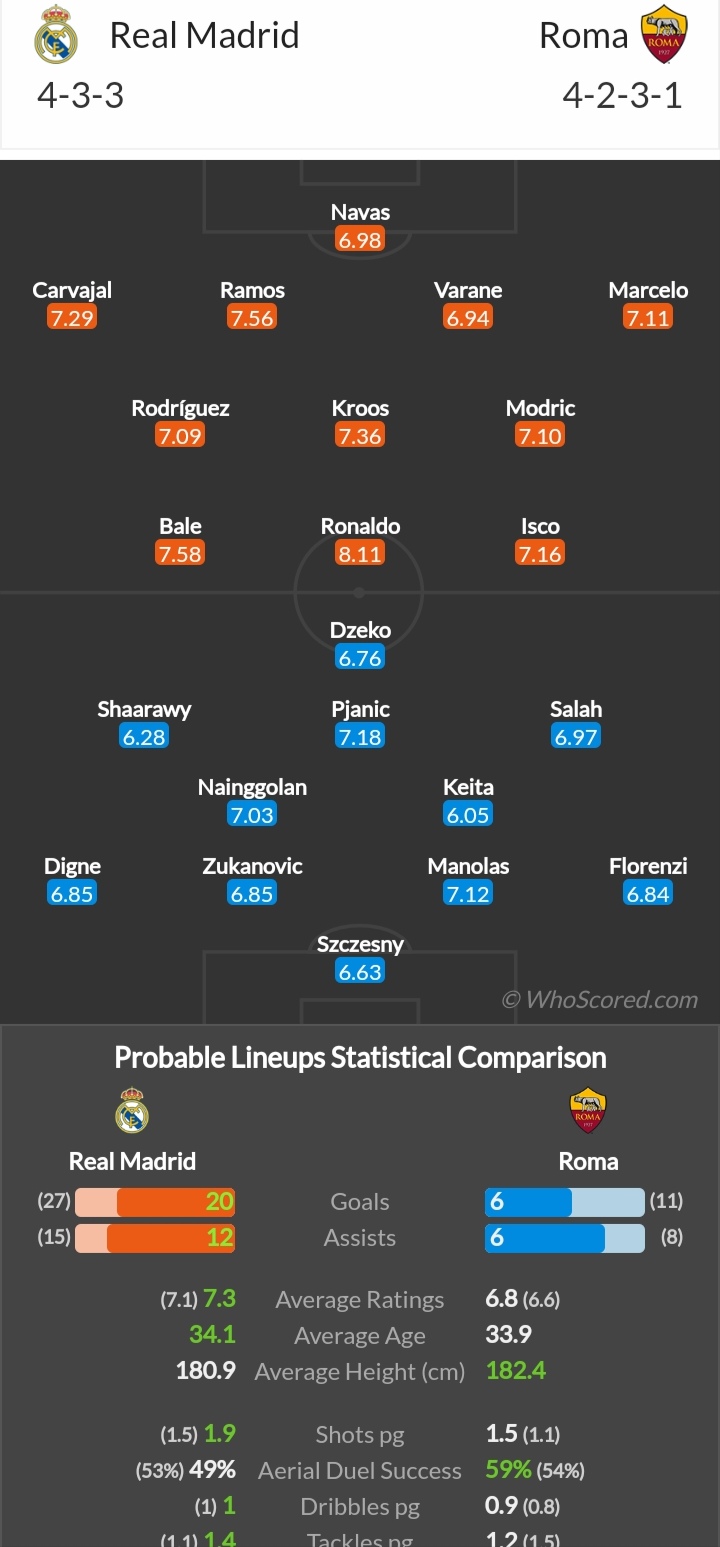Click Roma's blue Assists bar
The image size is (720, 1547).
click(544, 1238)
